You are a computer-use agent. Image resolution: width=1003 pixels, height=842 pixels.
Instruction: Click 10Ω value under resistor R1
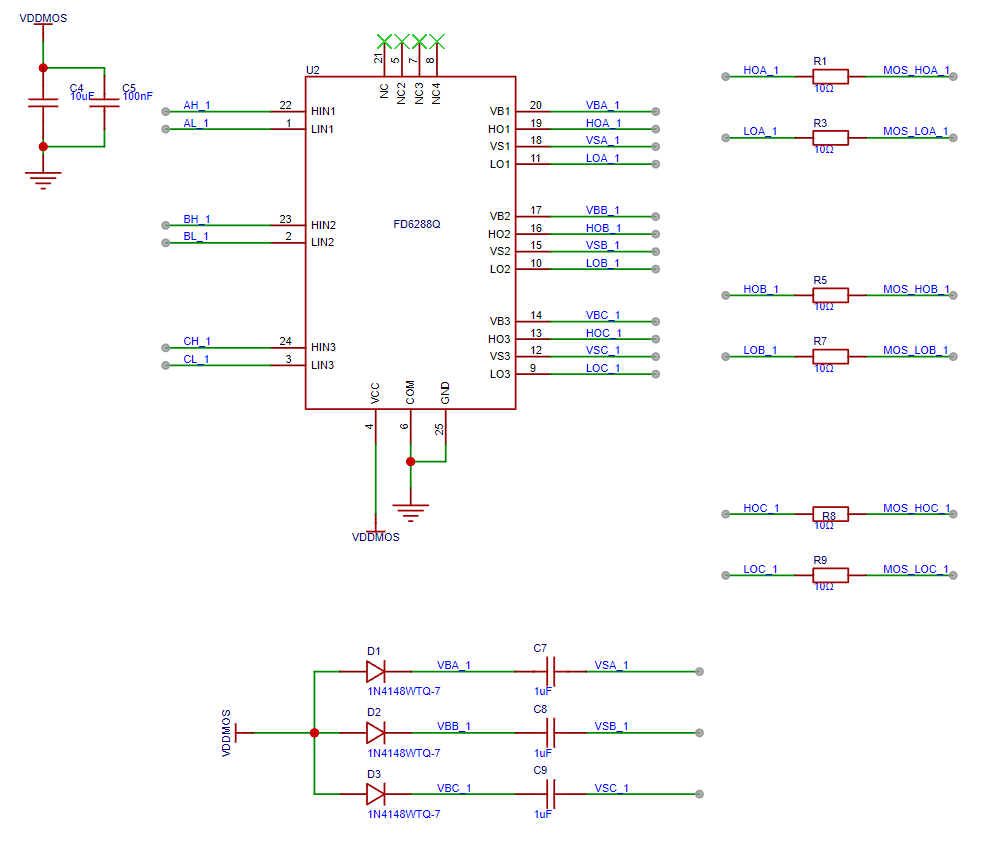[x=824, y=89]
